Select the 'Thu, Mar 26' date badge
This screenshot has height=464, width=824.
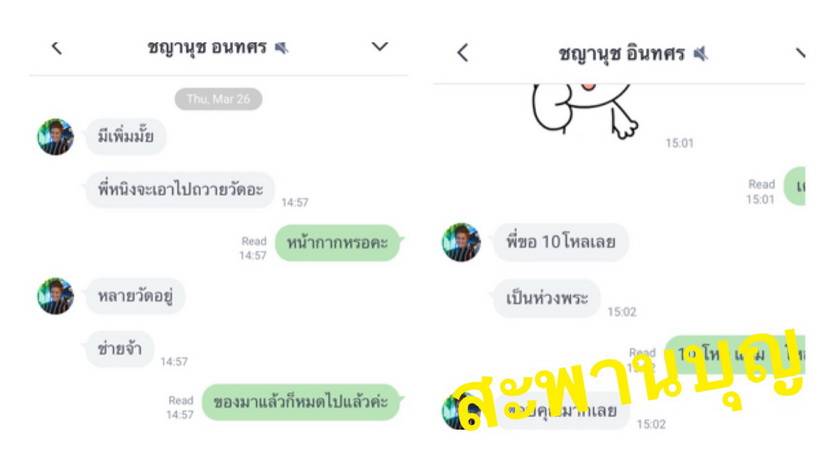[218, 99]
